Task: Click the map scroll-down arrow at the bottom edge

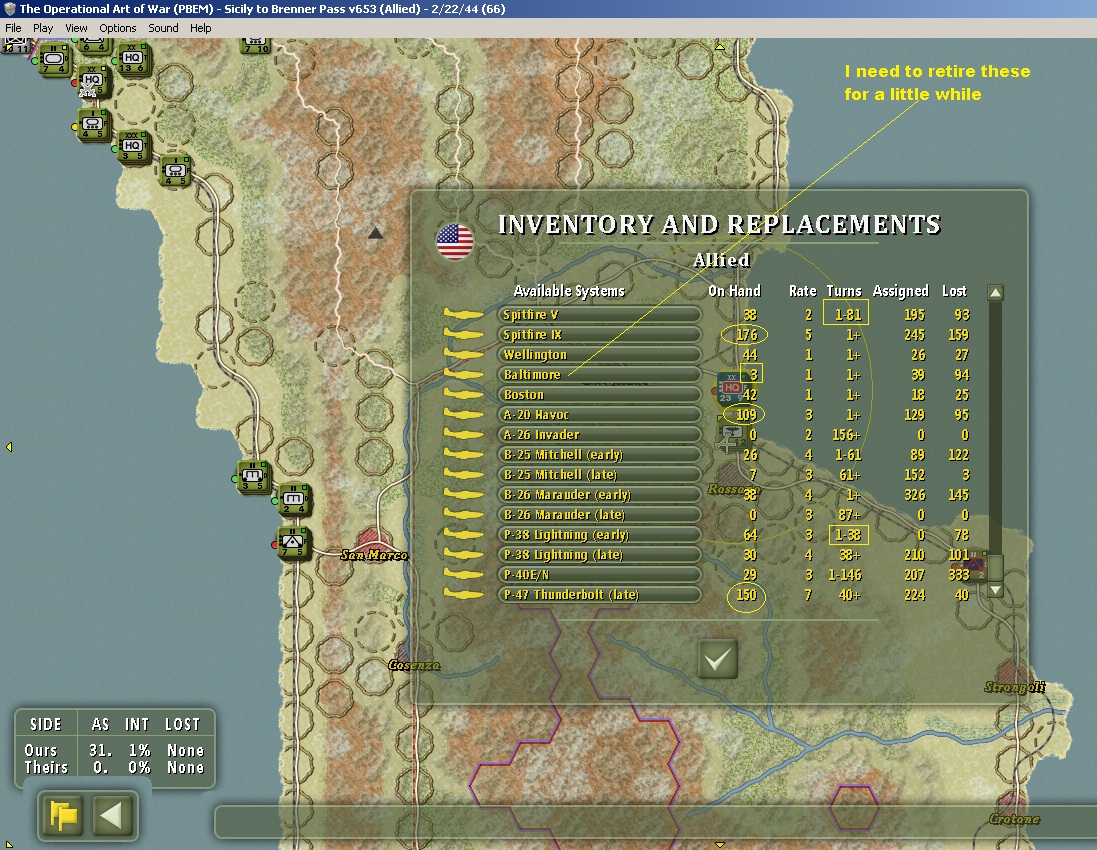Action: click(x=720, y=845)
